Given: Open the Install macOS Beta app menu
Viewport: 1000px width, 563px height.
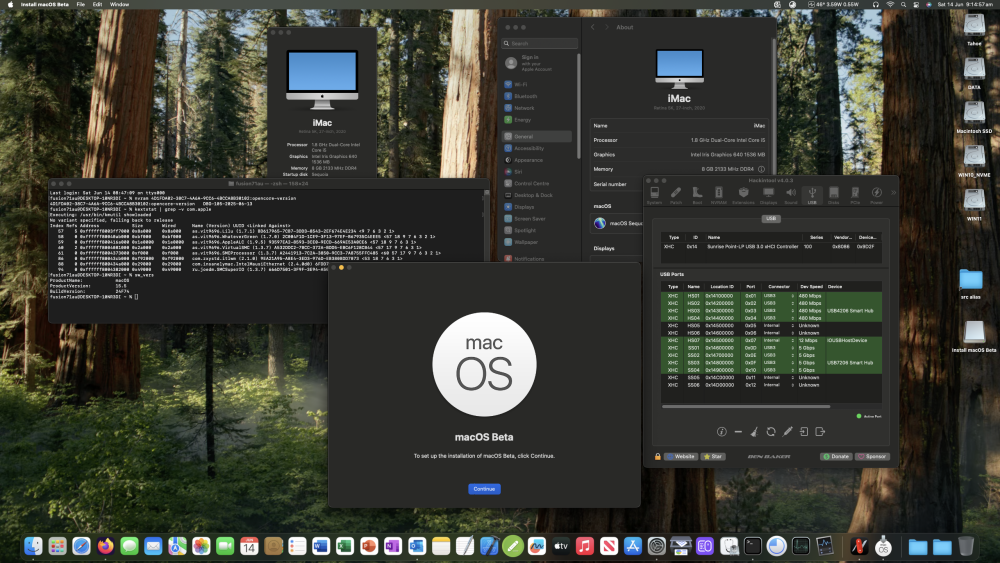Looking at the screenshot, I should pos(45,4).
